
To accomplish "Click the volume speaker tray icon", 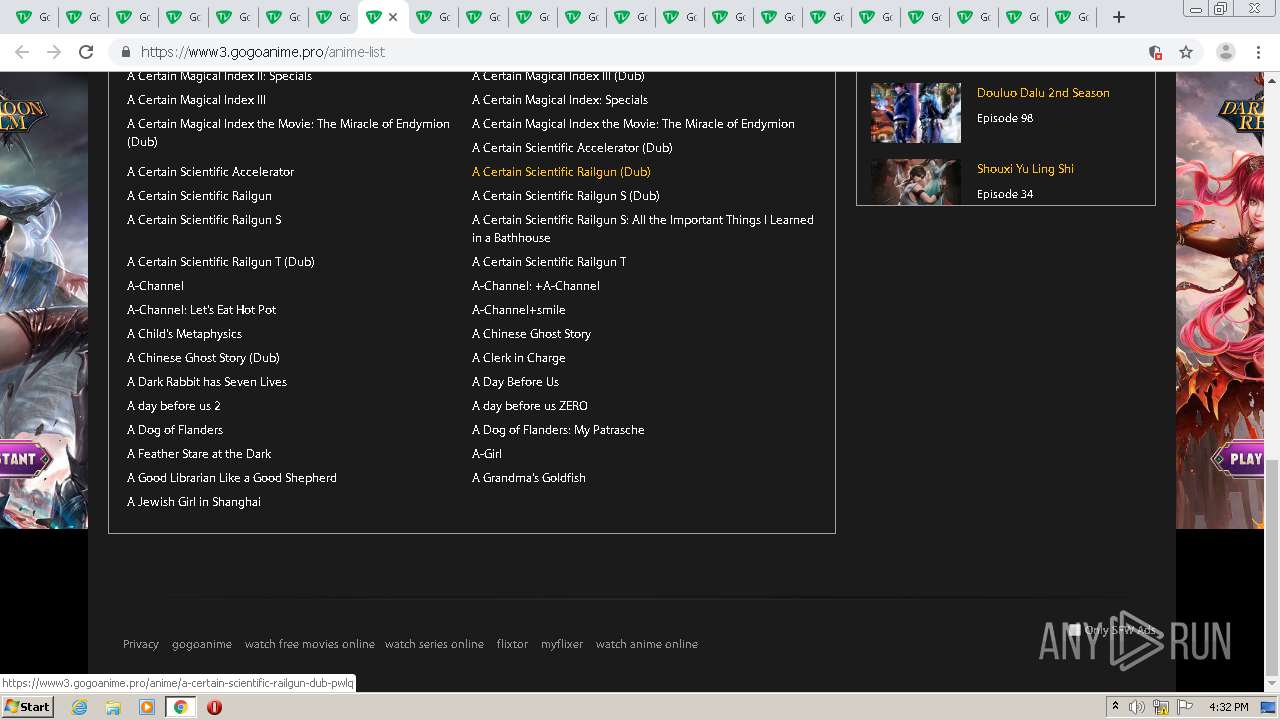I will coord(1137,707).
